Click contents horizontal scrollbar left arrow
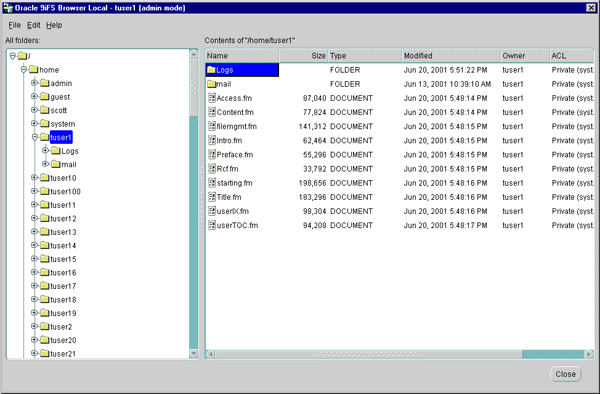The height and width of the screenshot is (394, 600). [210, 354]
